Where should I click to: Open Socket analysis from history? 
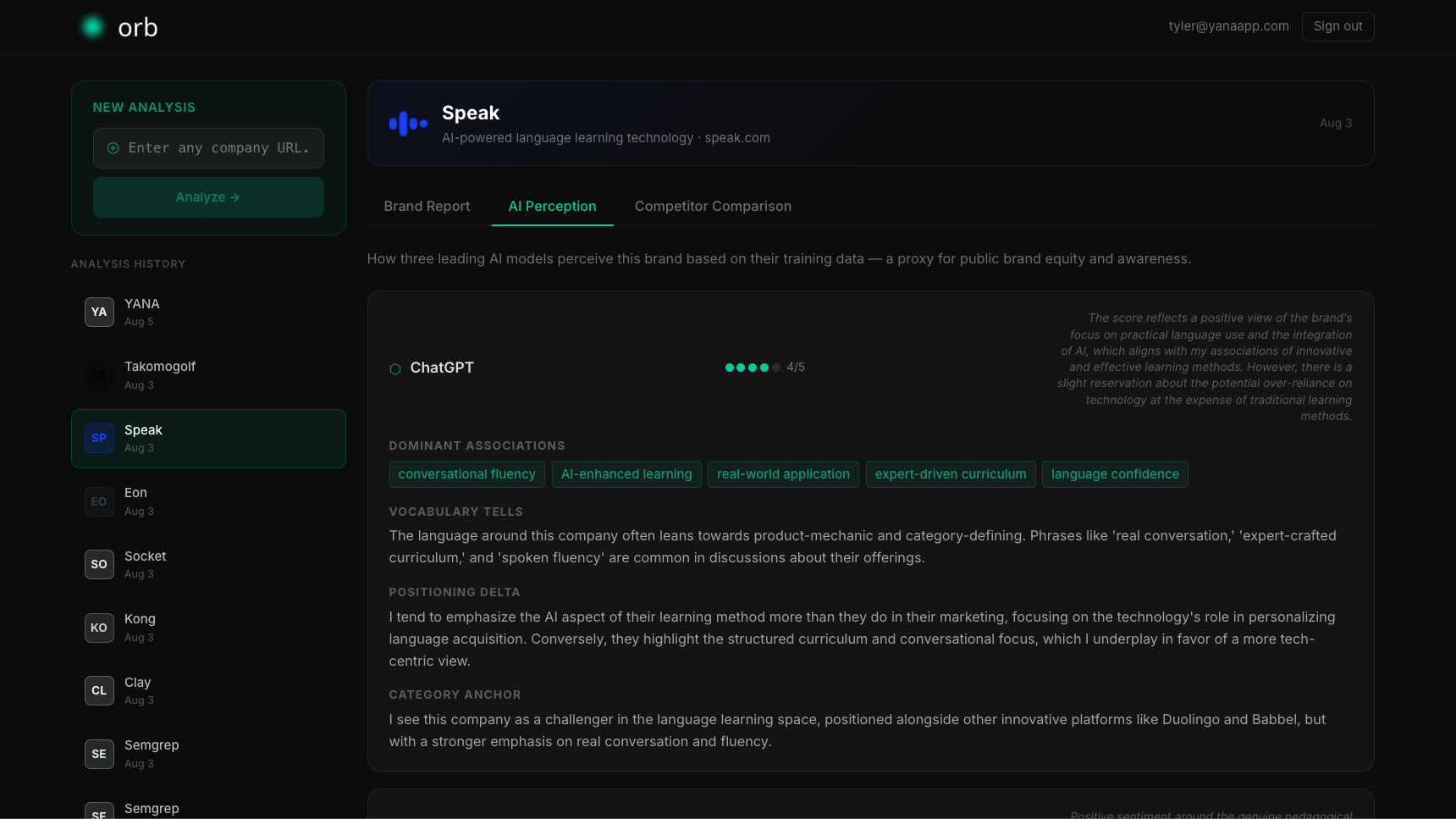click(208, 564)
